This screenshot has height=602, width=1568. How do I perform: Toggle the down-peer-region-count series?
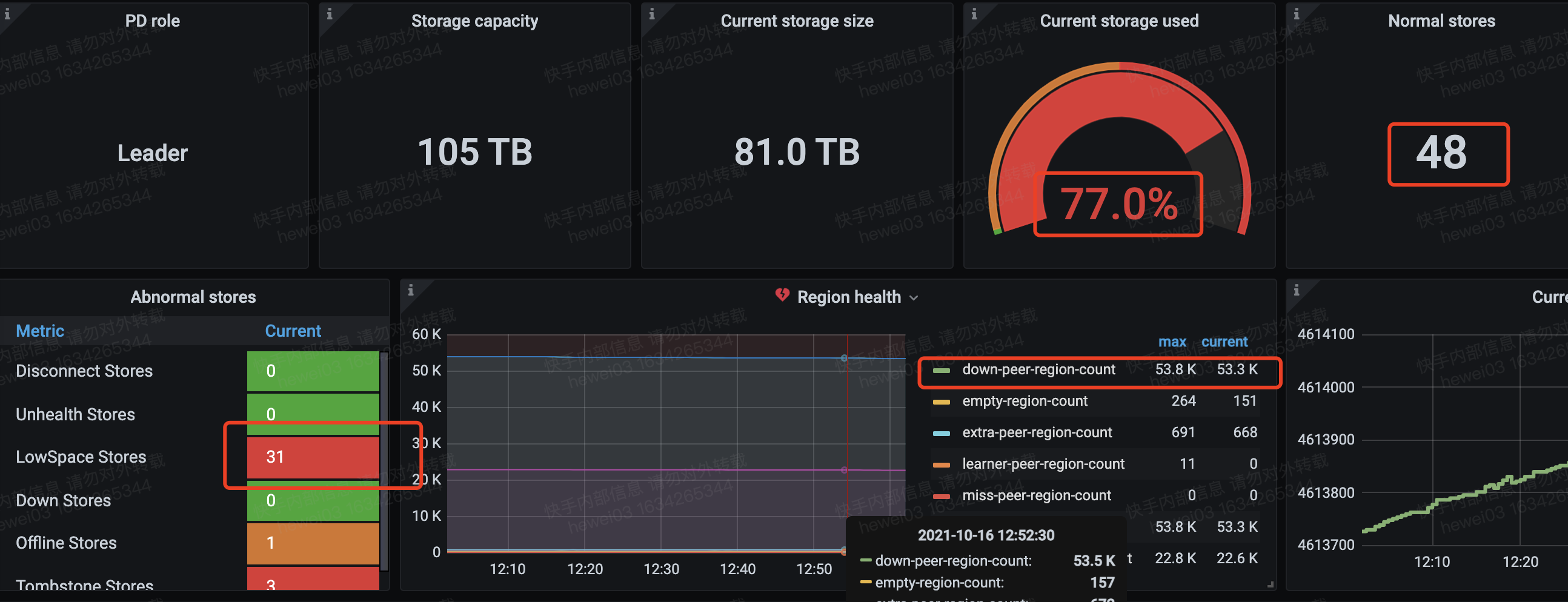click(x=1038, y=369)
